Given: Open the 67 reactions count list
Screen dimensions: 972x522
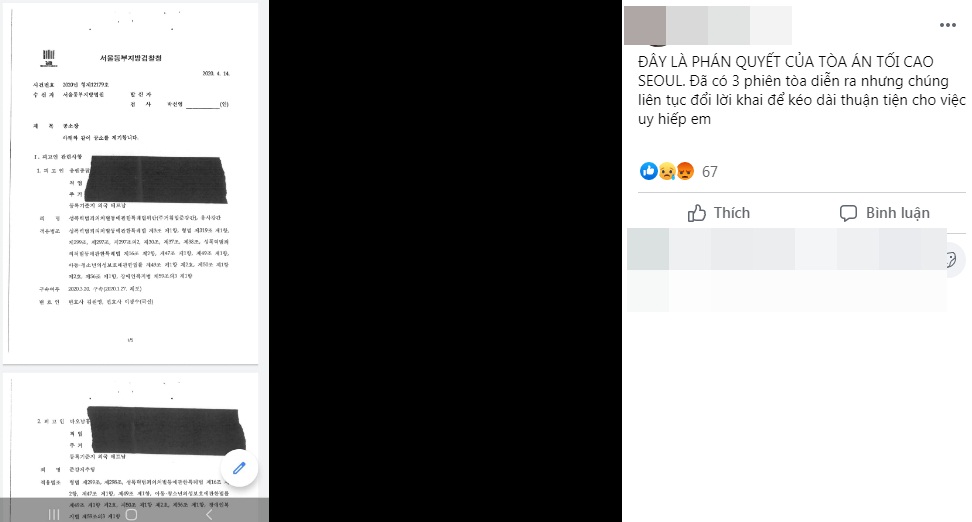Looking at the screenshot, I should tap(710, 172).
